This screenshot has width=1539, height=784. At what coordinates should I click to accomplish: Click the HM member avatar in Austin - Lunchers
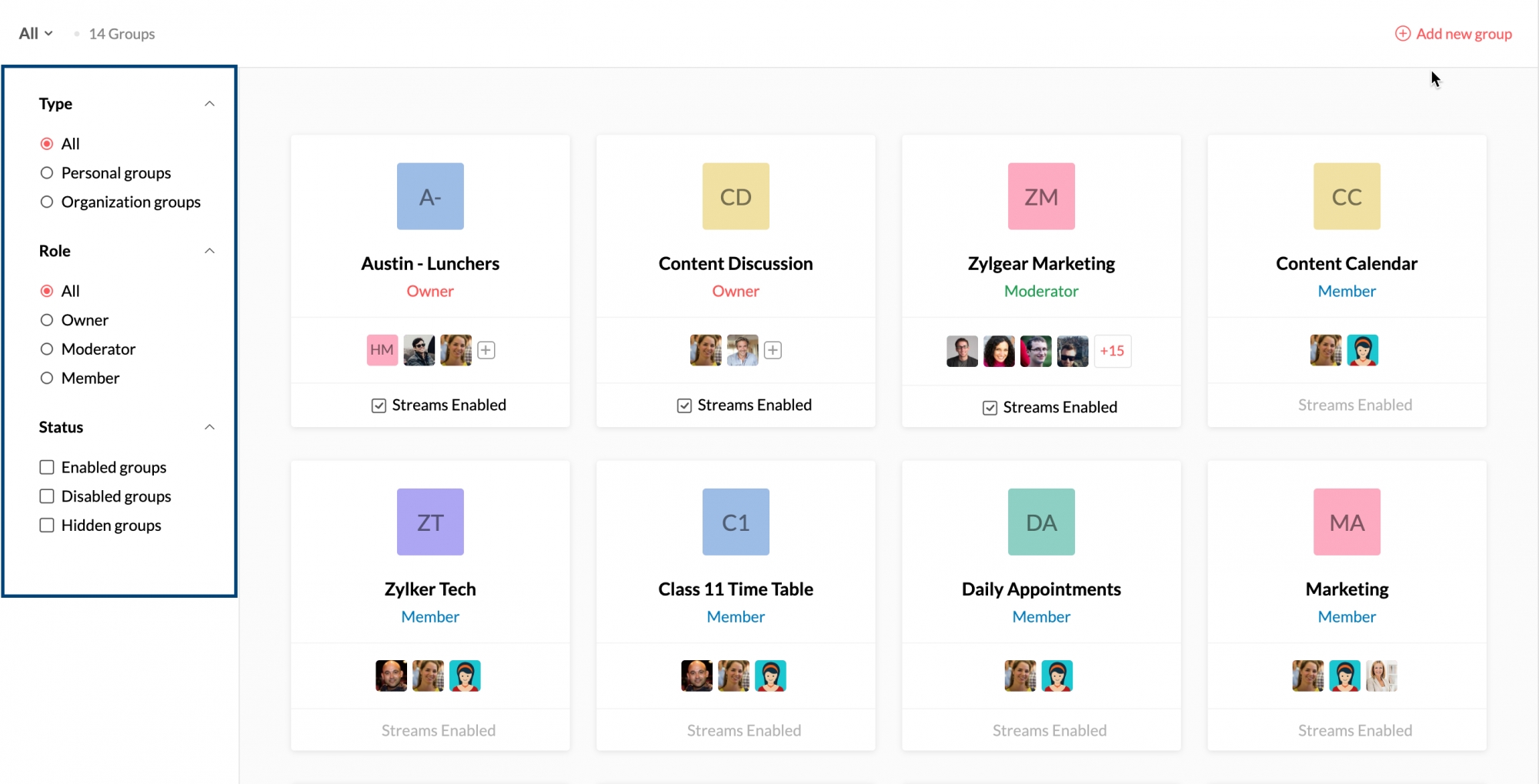pyautogui.click(x=382, y=350)
